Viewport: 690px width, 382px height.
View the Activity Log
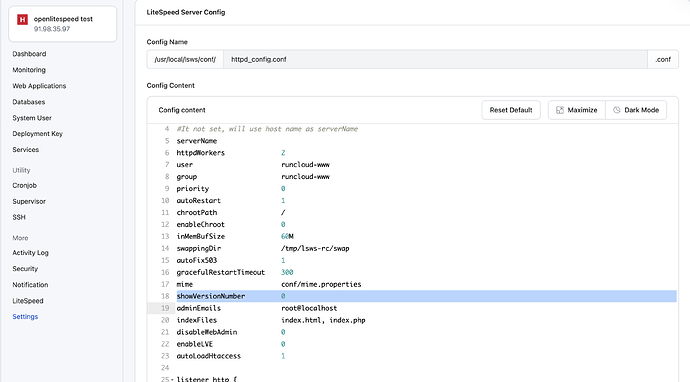(30, 253)
